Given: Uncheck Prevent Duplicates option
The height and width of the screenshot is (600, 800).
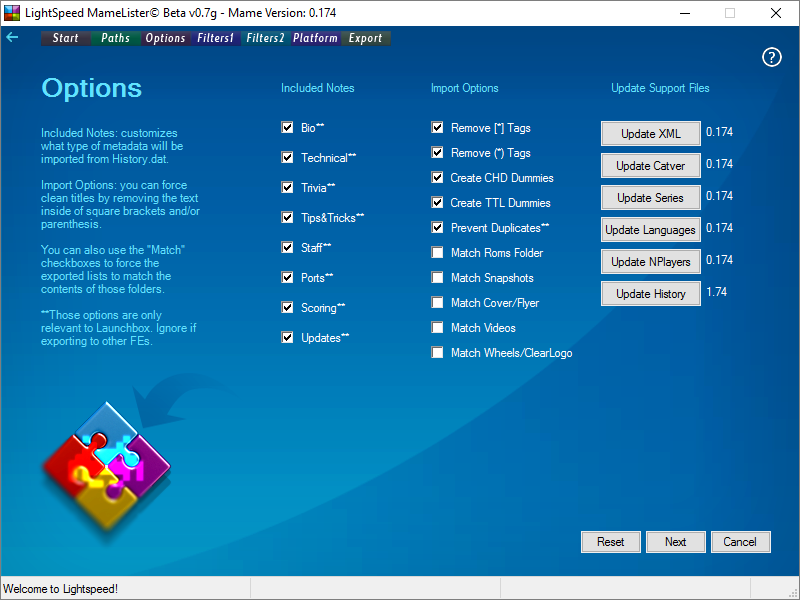Looking at the screenshot, I should coord(437,228).
